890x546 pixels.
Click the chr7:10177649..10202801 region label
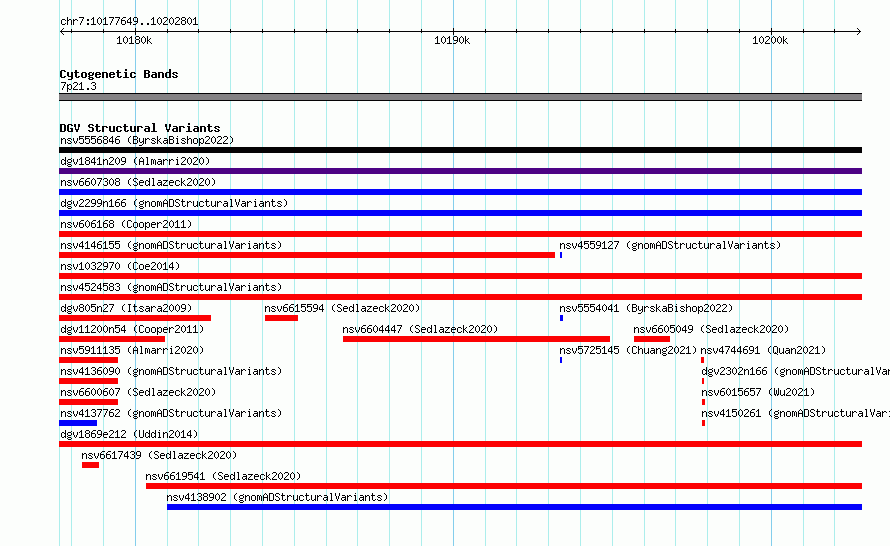(129, 22)
